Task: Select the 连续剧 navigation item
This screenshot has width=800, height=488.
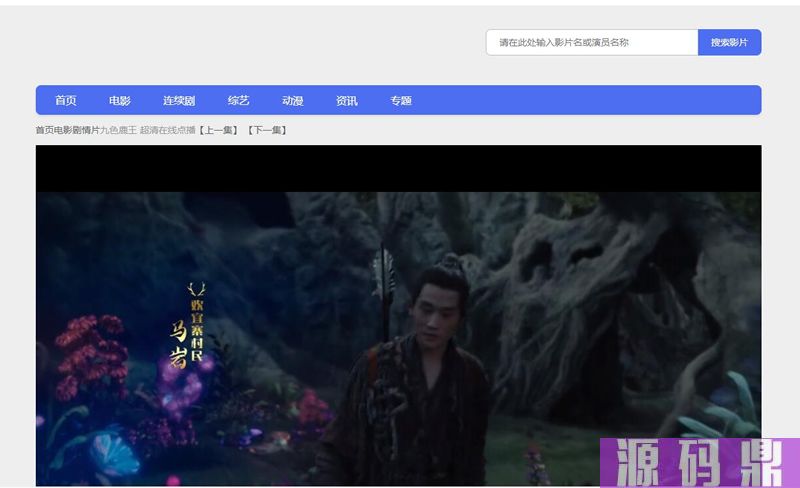Action: tap(179, 101)
